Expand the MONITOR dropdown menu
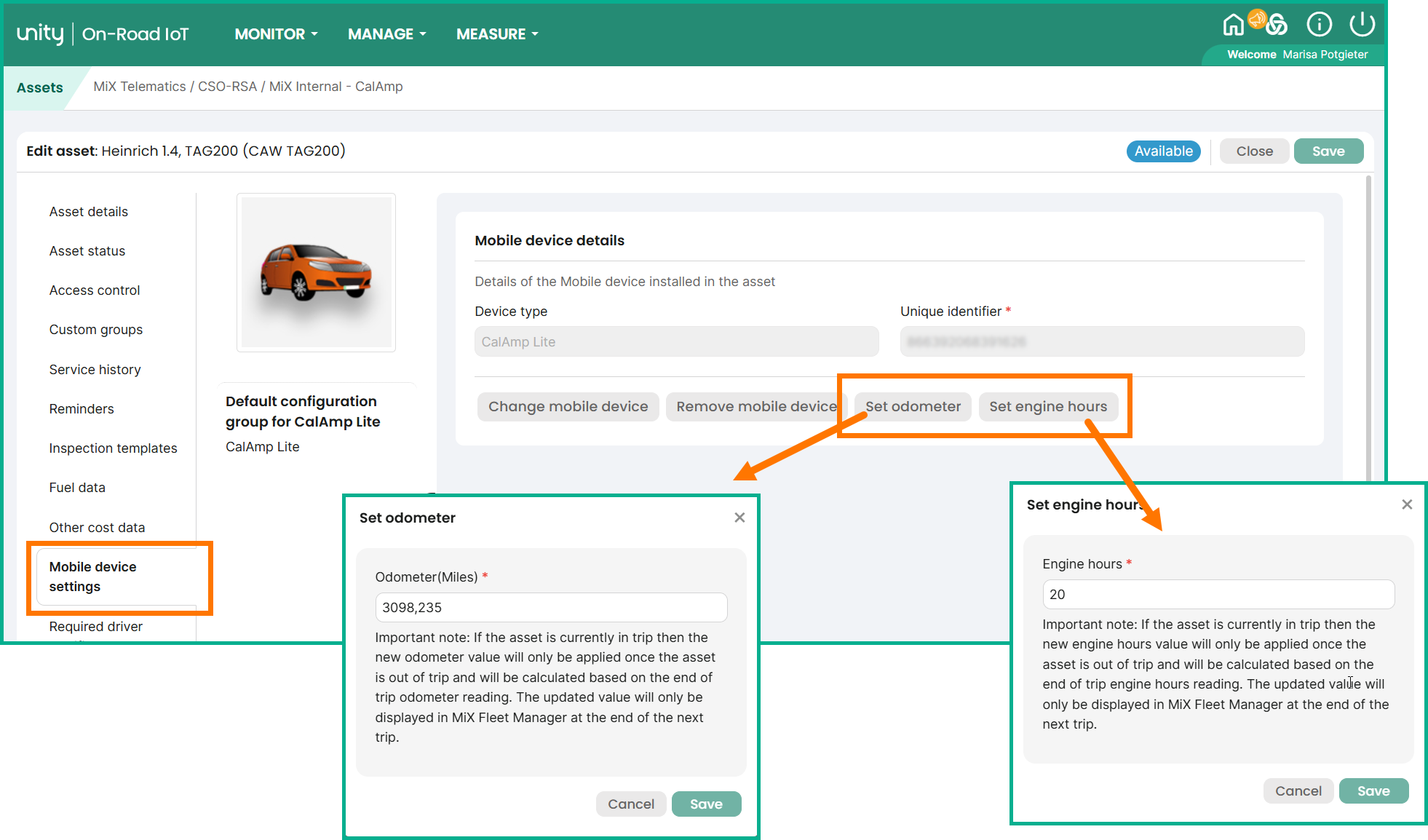 pyautogui.click(x=276, y=34)
